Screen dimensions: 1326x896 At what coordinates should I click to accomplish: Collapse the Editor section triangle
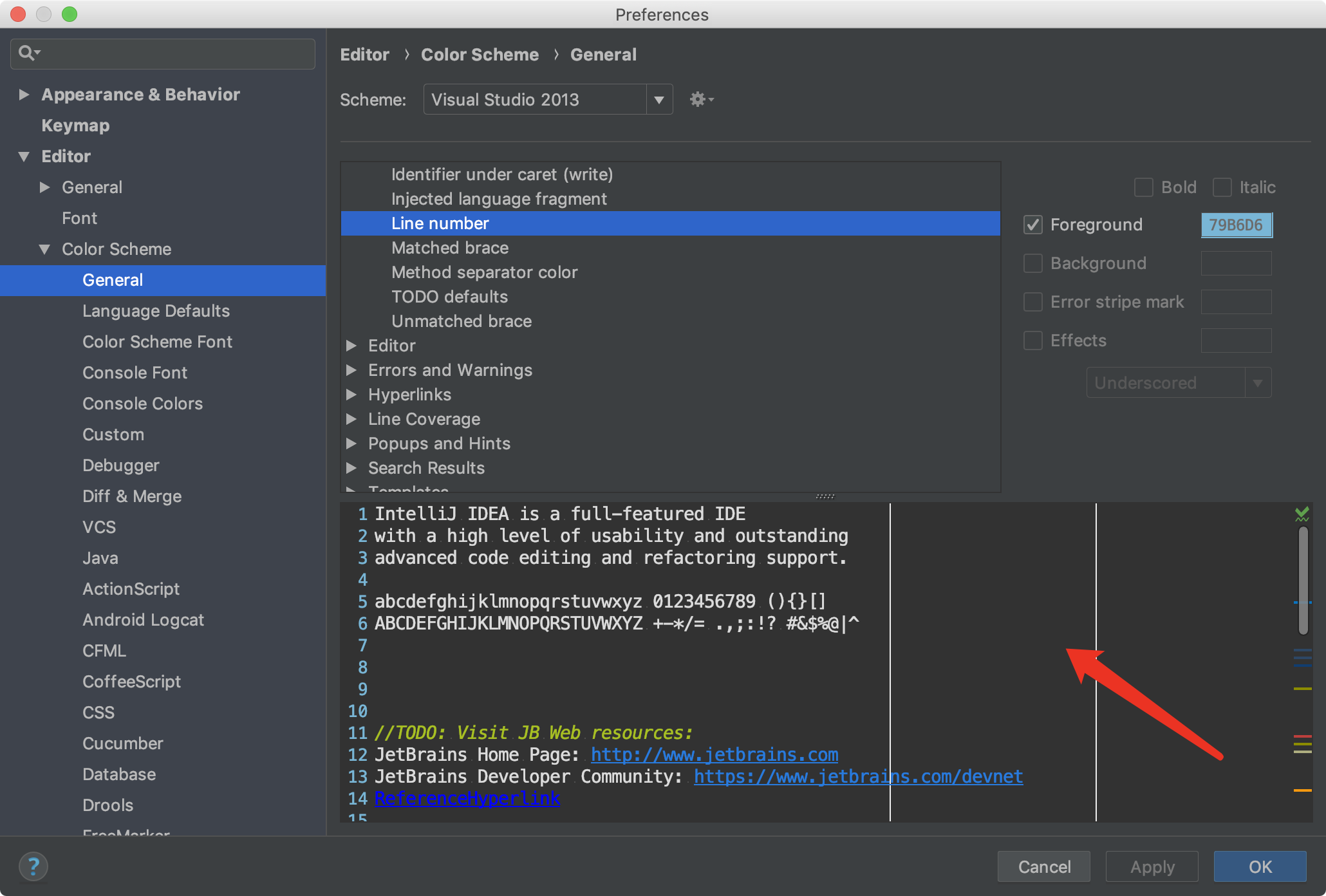coord(24,156)
